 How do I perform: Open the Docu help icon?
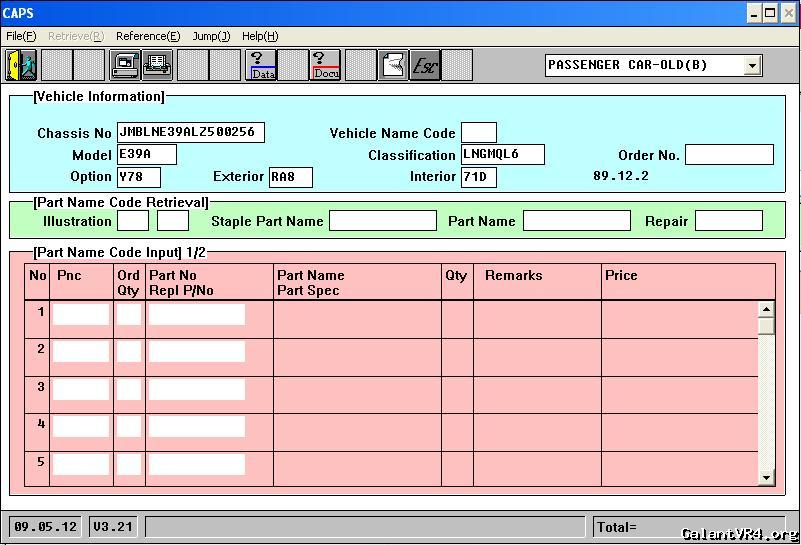(x=325, y=65)
